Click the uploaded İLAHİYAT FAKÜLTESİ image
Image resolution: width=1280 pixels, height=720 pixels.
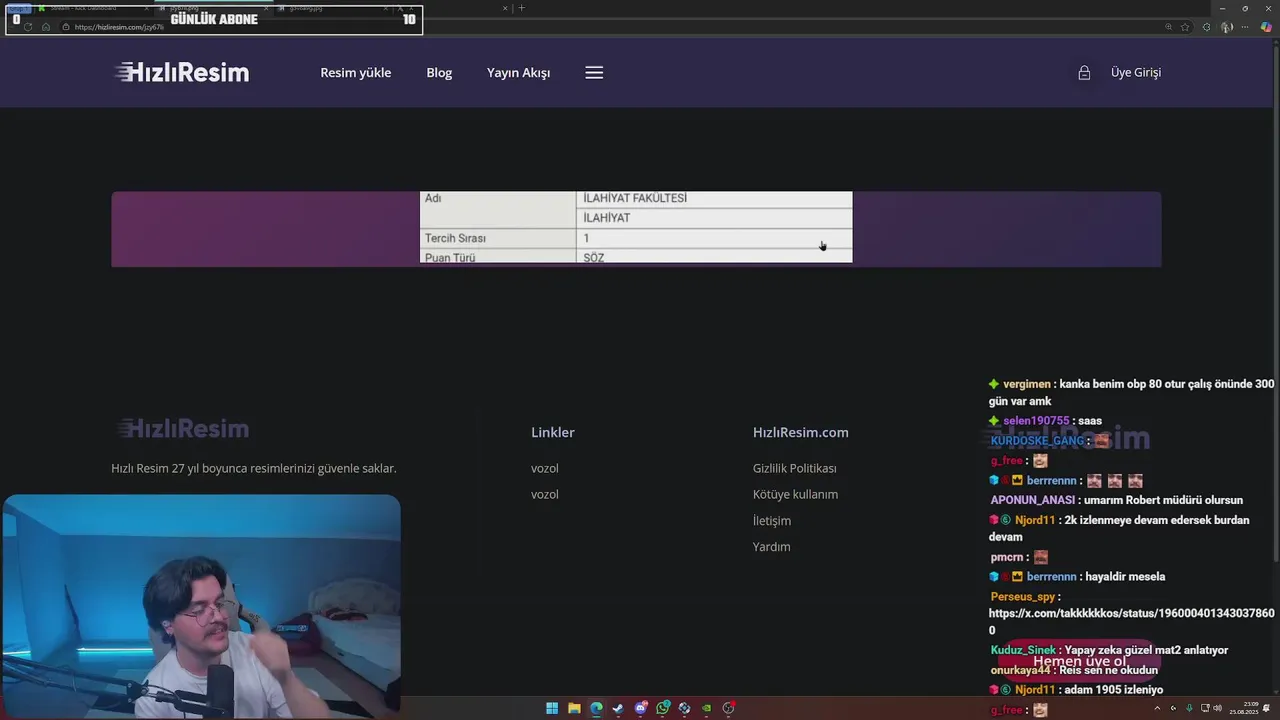tap(636, 228)
